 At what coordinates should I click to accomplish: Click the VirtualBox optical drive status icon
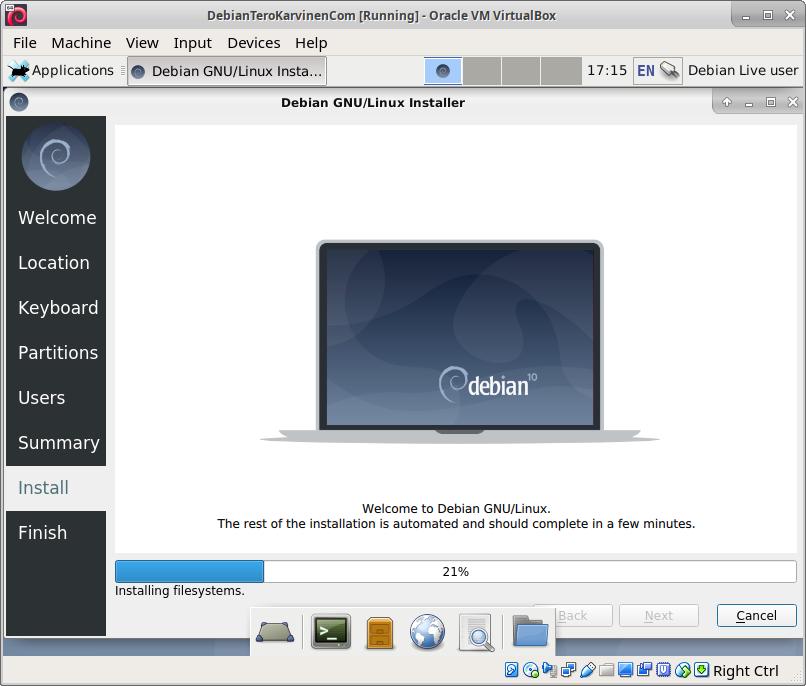(x=531, y=670)
